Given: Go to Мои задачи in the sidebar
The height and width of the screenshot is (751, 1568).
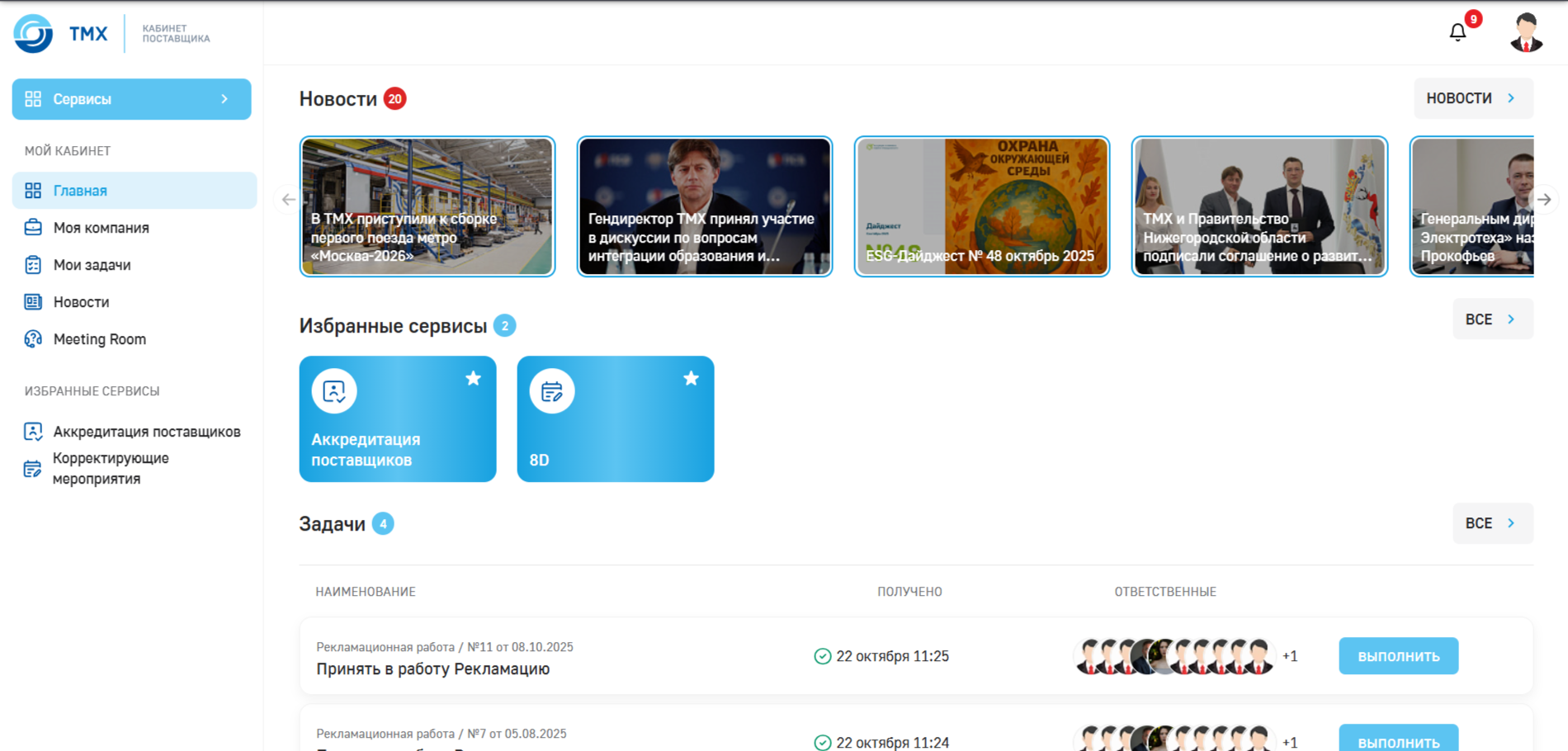Looking at the screenshot, I should pyautogui.click(x=92, y=265).
